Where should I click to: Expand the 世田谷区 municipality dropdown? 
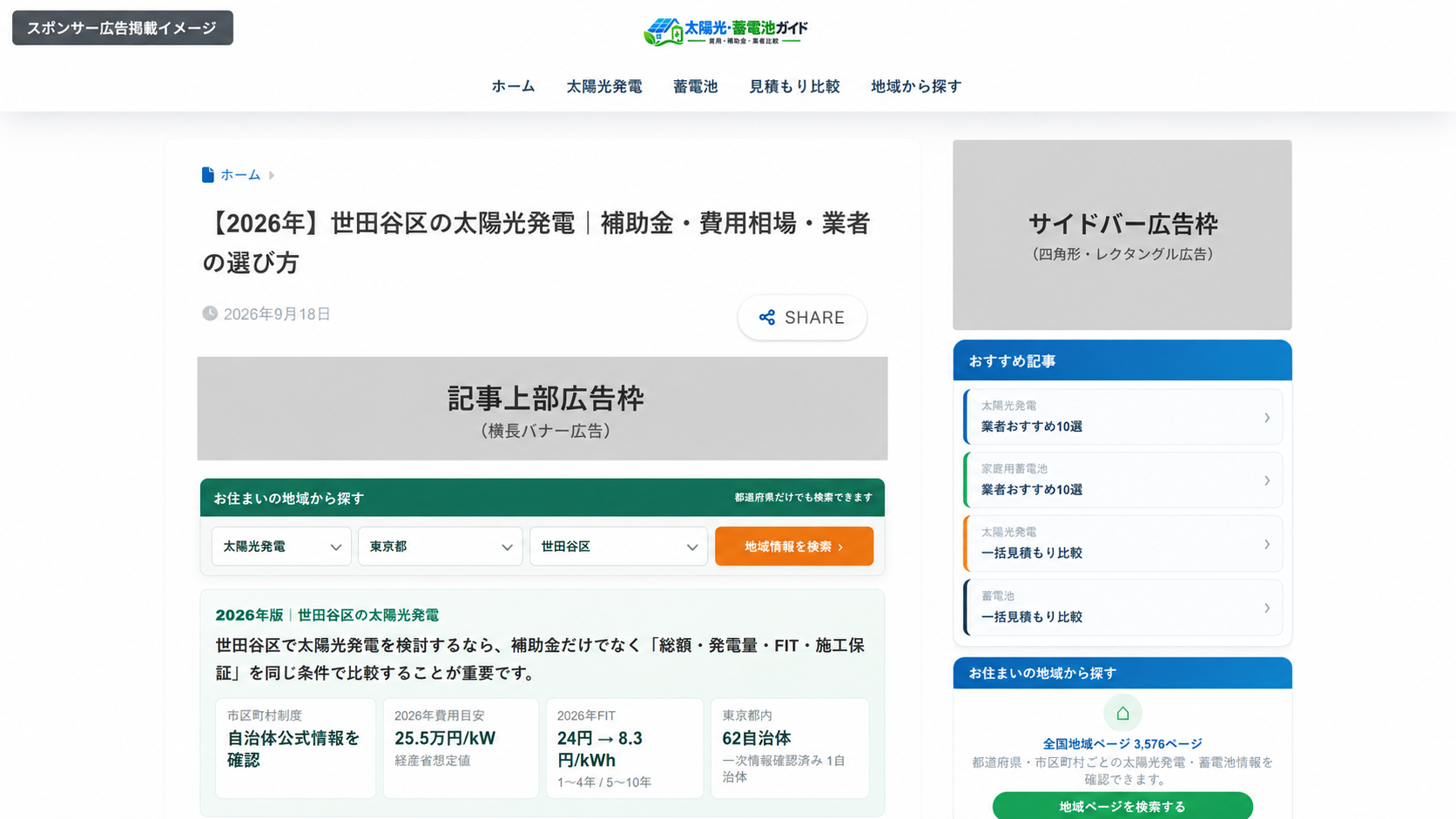(618, 547)
